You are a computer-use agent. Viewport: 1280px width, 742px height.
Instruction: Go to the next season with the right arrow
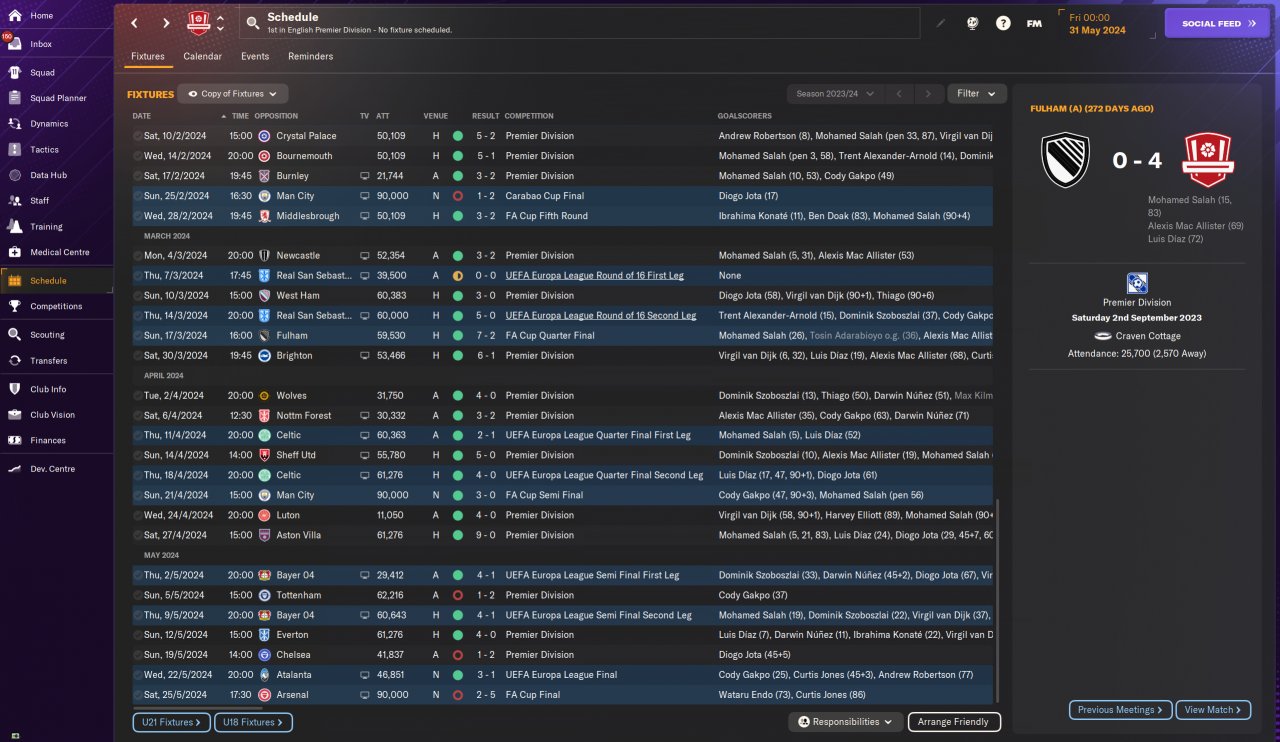tap(929, 94)
